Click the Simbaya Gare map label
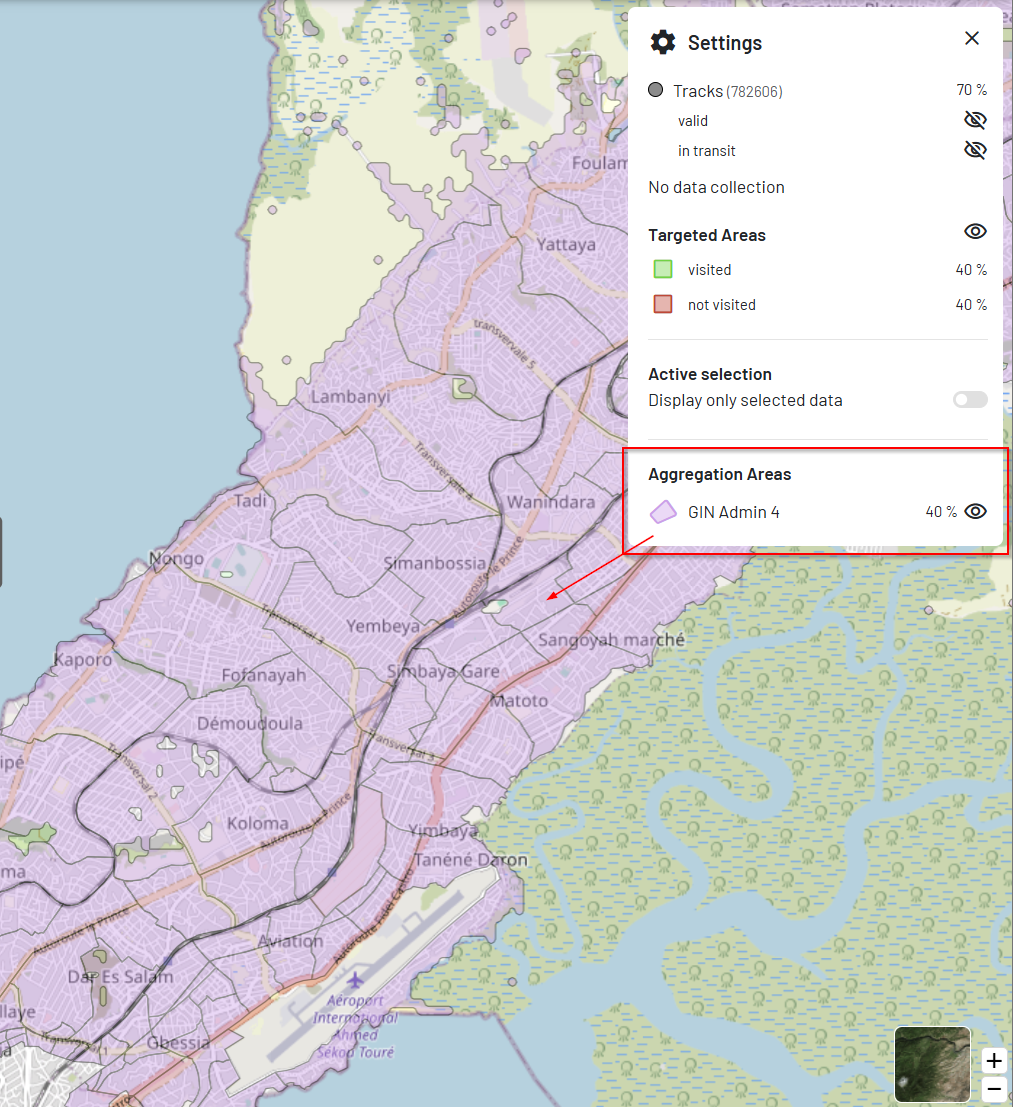The width and height of the screenshot is (1013, 1107). [443, 671]
